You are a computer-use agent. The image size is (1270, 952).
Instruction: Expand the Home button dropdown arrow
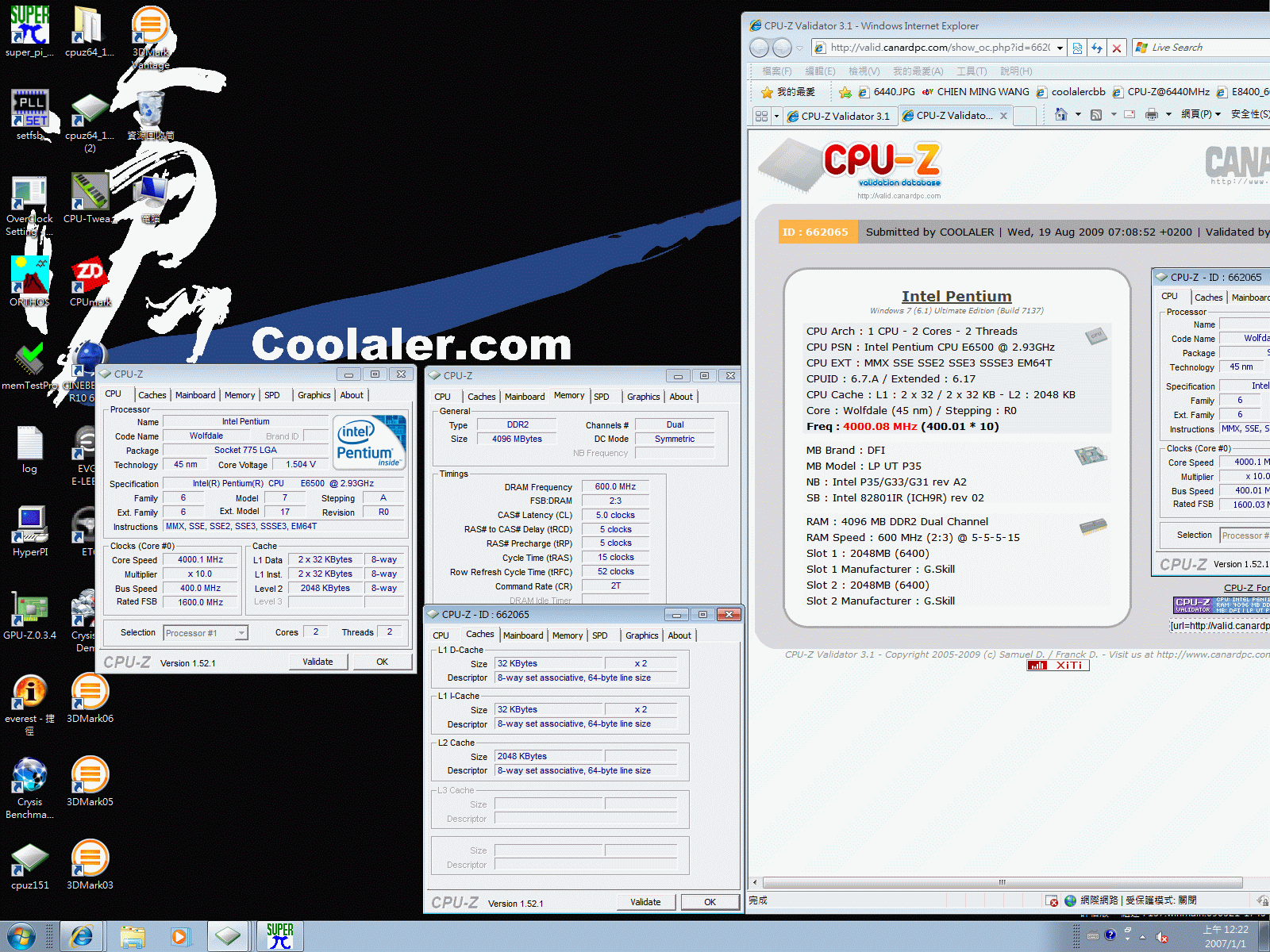[x=1078, y=114]
